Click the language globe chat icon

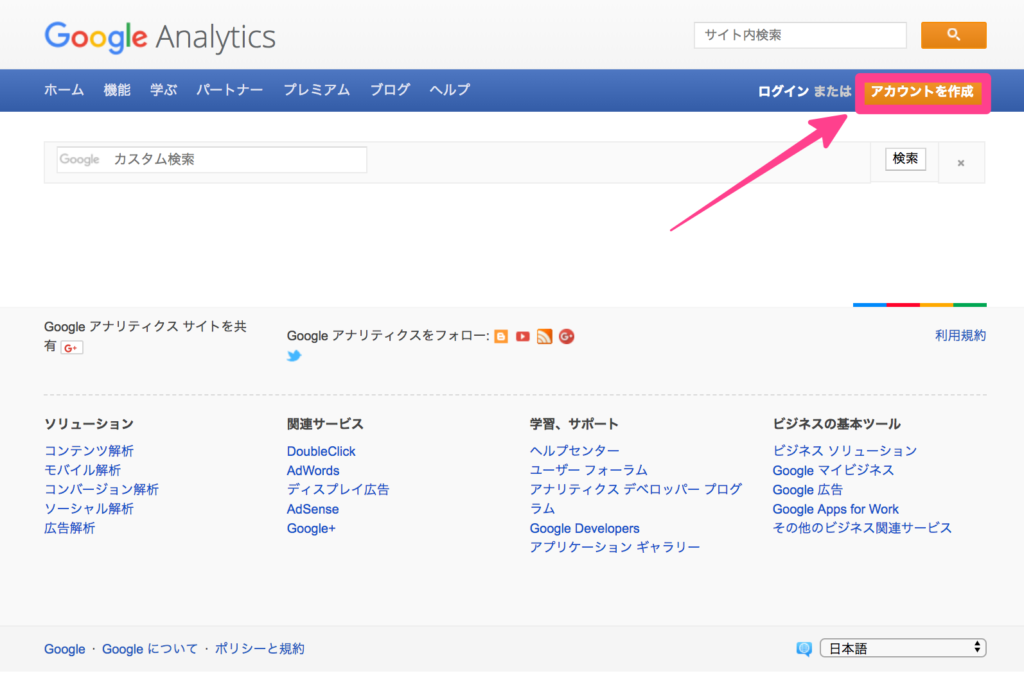(x=804, y=649)
